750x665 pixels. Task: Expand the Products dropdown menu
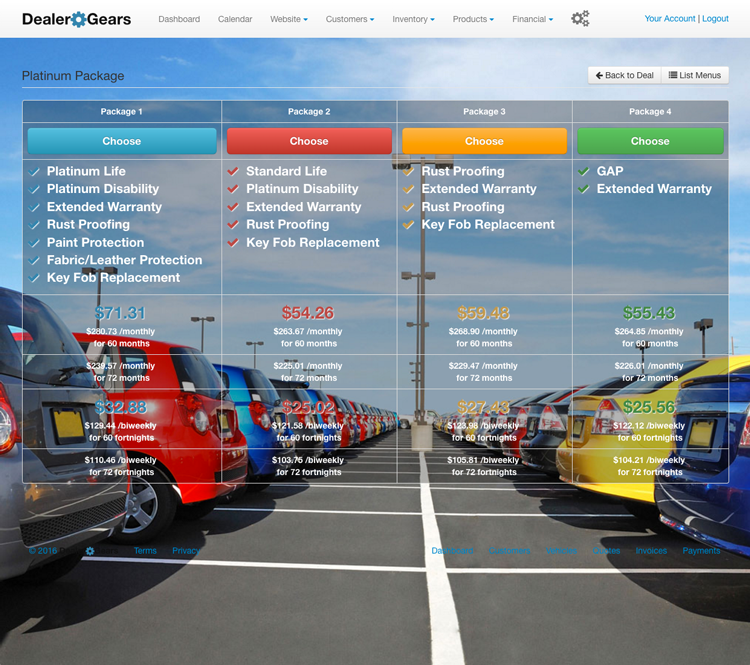click(x=474, y=19)
